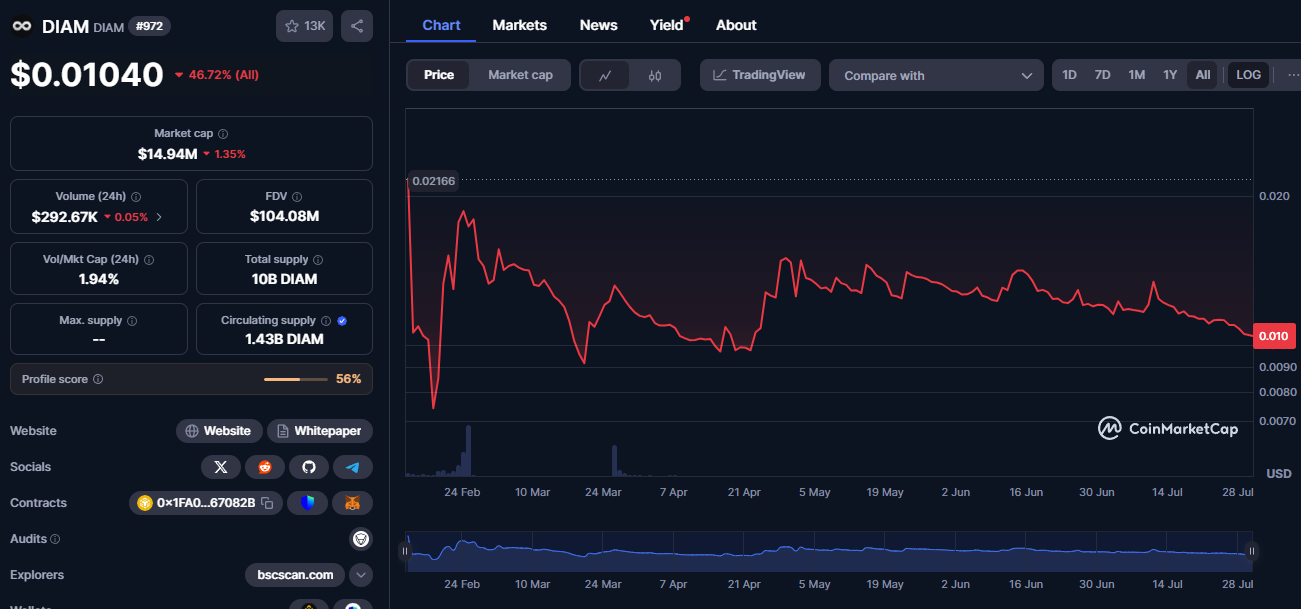Open the Yield tab
Image resolution: width=1301 pixels, height=609 pixels.
667,25
